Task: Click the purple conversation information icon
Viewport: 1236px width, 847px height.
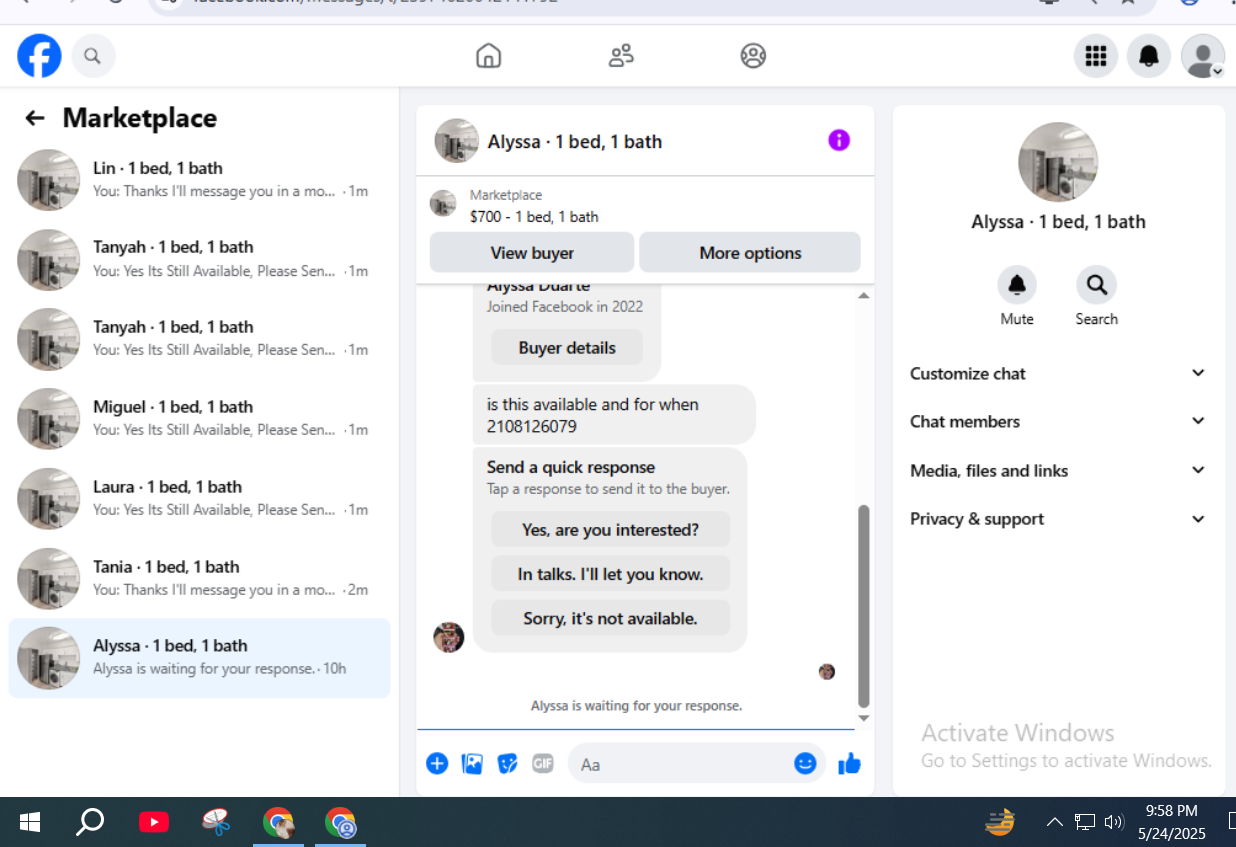Action: coord(839,140)
